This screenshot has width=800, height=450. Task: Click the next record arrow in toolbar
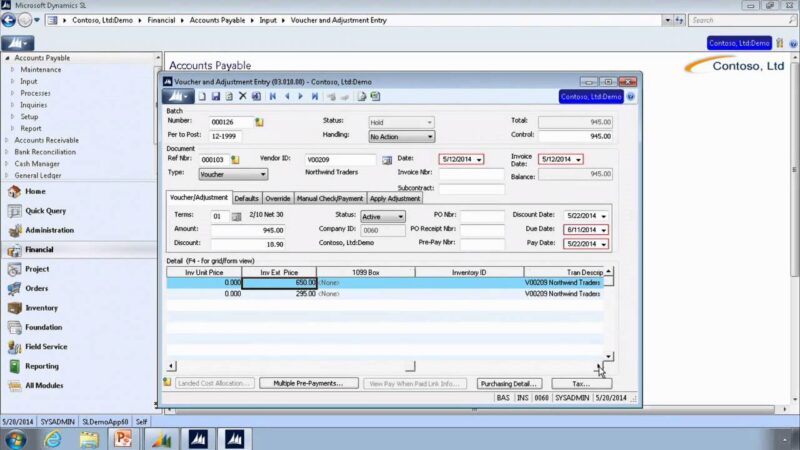(301, 96)
